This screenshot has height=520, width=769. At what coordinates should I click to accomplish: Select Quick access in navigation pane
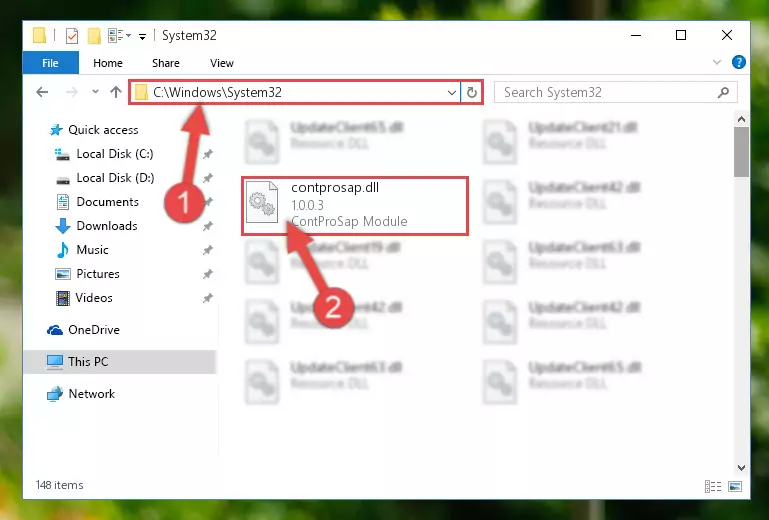[x=103, y=130]
